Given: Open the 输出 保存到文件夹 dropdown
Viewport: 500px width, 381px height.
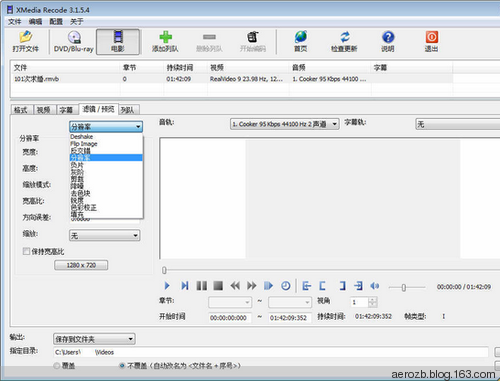Looking at the screenshot, I should [94, 339].
